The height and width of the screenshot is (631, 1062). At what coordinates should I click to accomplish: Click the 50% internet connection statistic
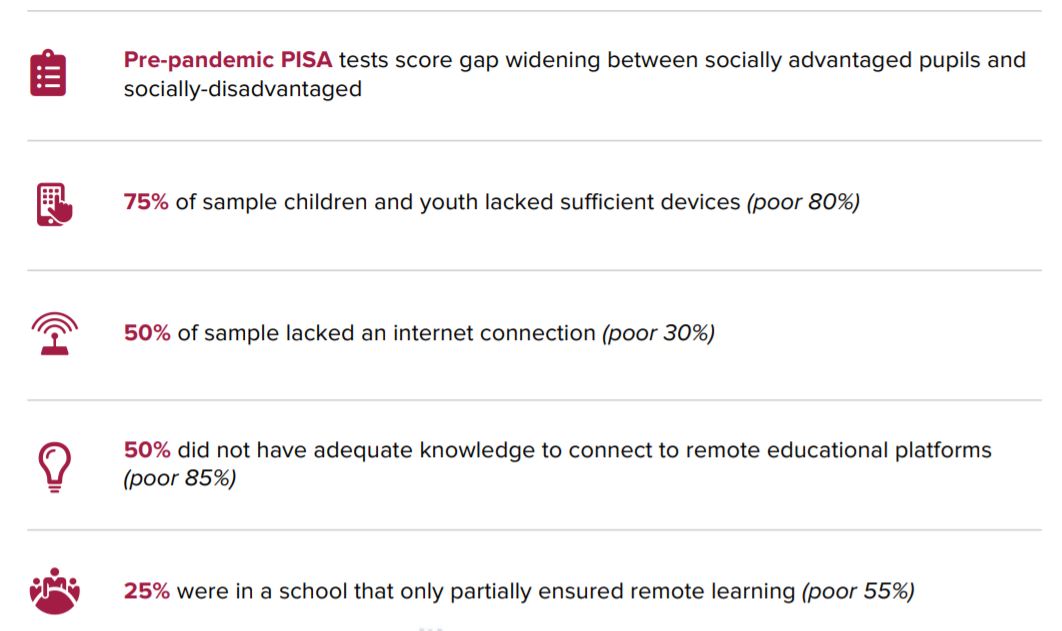(x=147, y=332)
